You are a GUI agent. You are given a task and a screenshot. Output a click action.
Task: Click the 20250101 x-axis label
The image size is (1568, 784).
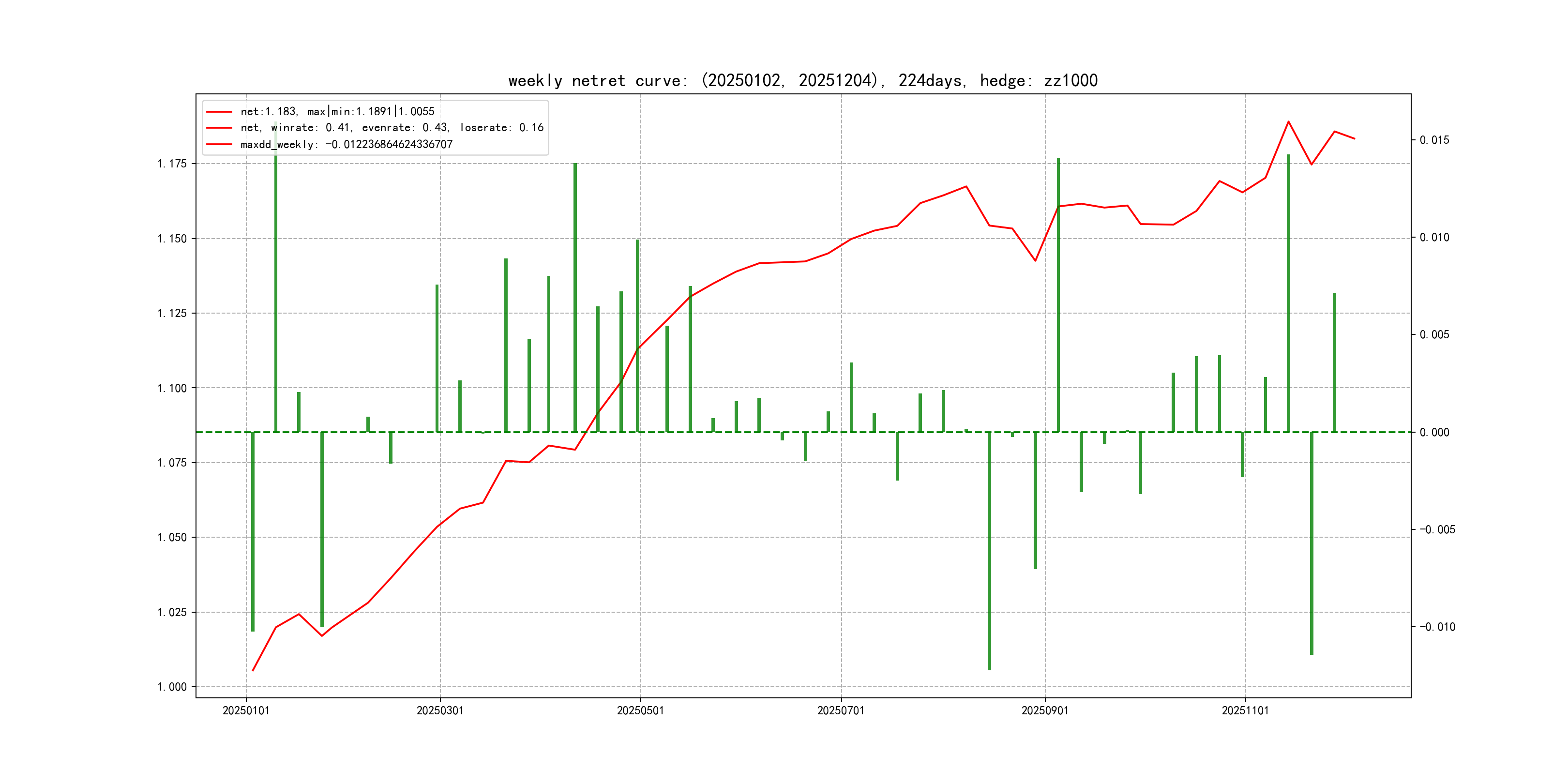pos(246,710)
